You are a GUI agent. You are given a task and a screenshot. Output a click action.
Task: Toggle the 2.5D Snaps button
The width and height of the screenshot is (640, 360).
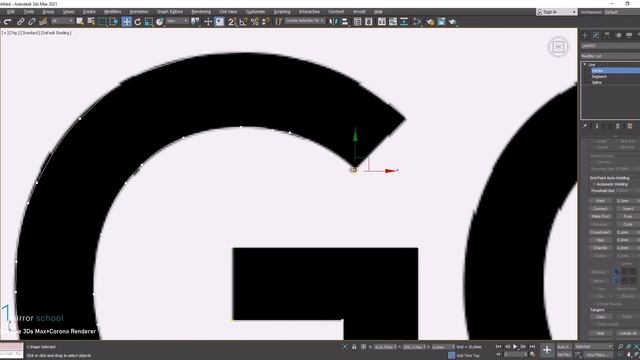pos(232,22)
